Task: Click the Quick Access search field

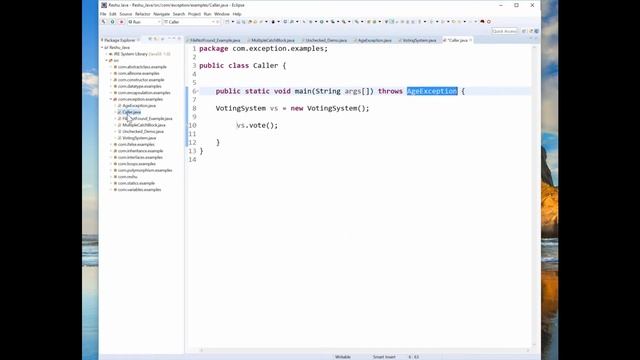Action: pyautogui.click(x=504, y=31)
